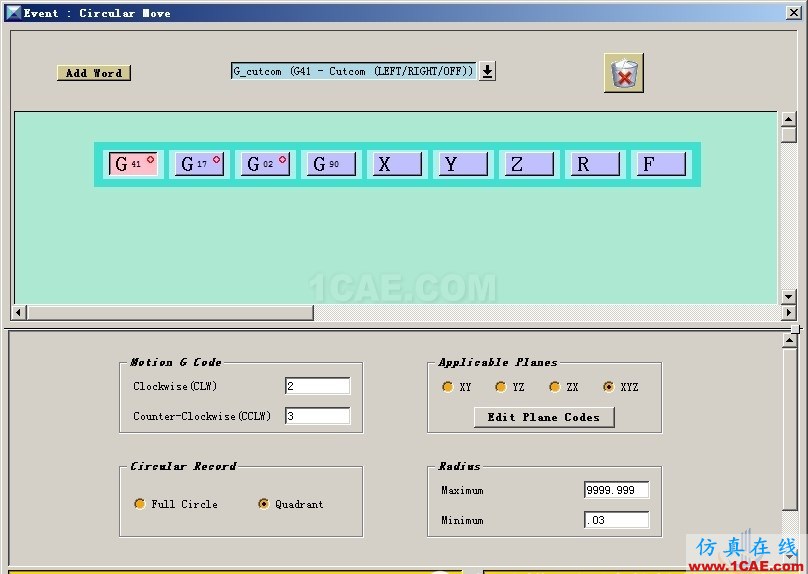Select the G17 word block
This screenshot has width=808, height=574.
pos(199,164)
